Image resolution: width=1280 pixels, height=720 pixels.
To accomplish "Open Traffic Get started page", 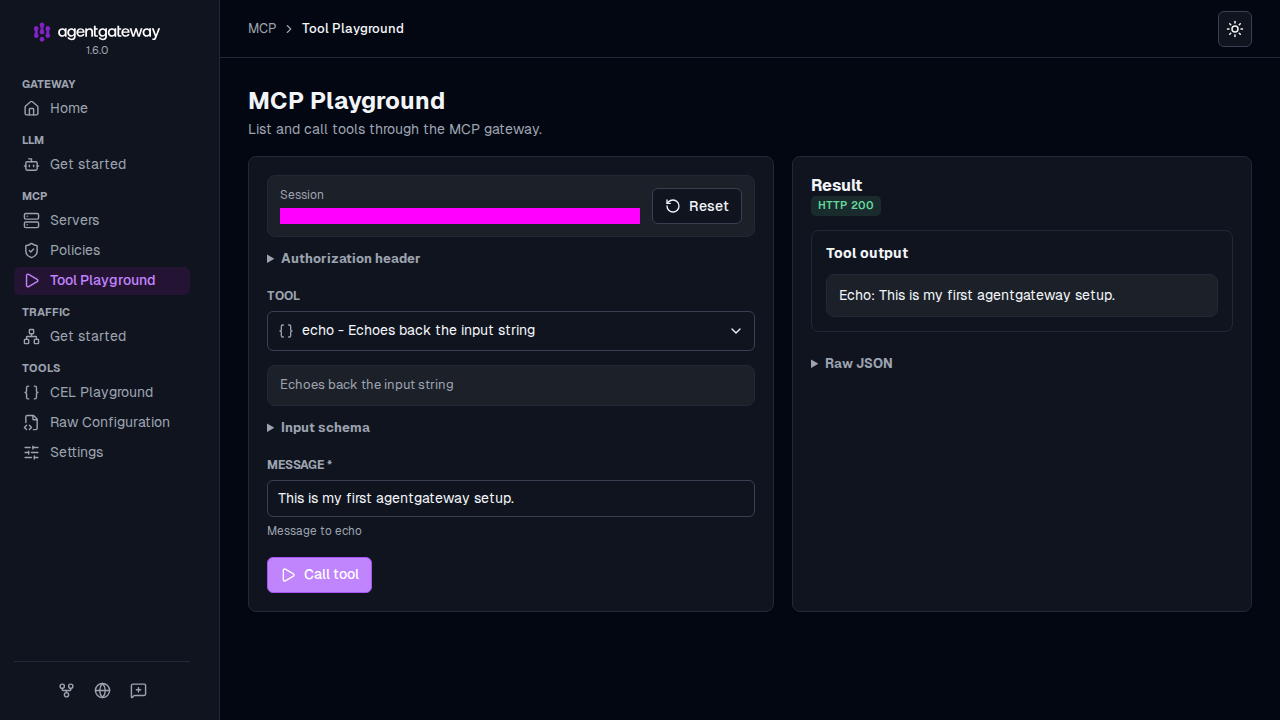I will pyautogui.click(x=102, y=336).
